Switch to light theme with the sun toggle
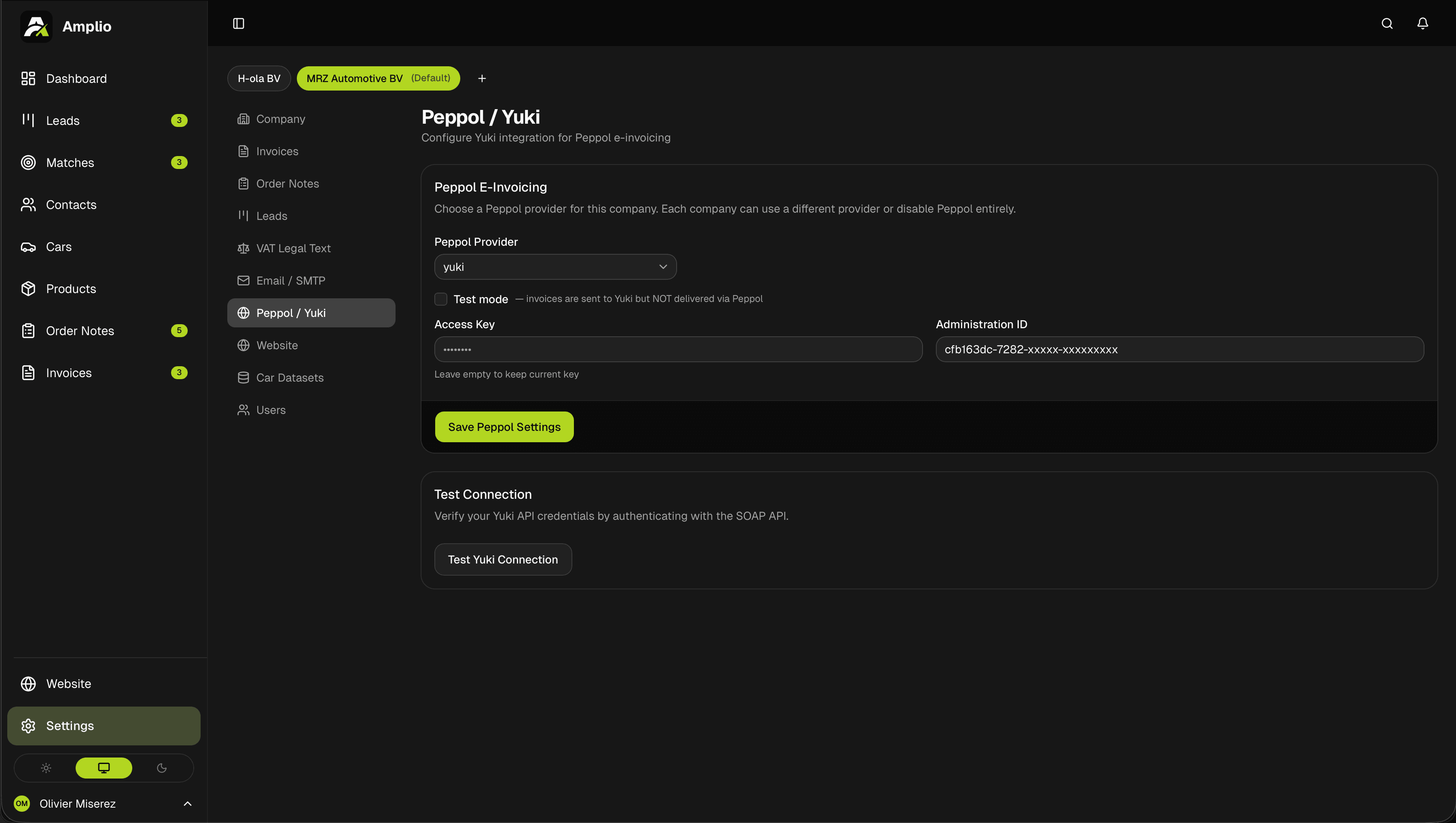 [x=47, y=768]
